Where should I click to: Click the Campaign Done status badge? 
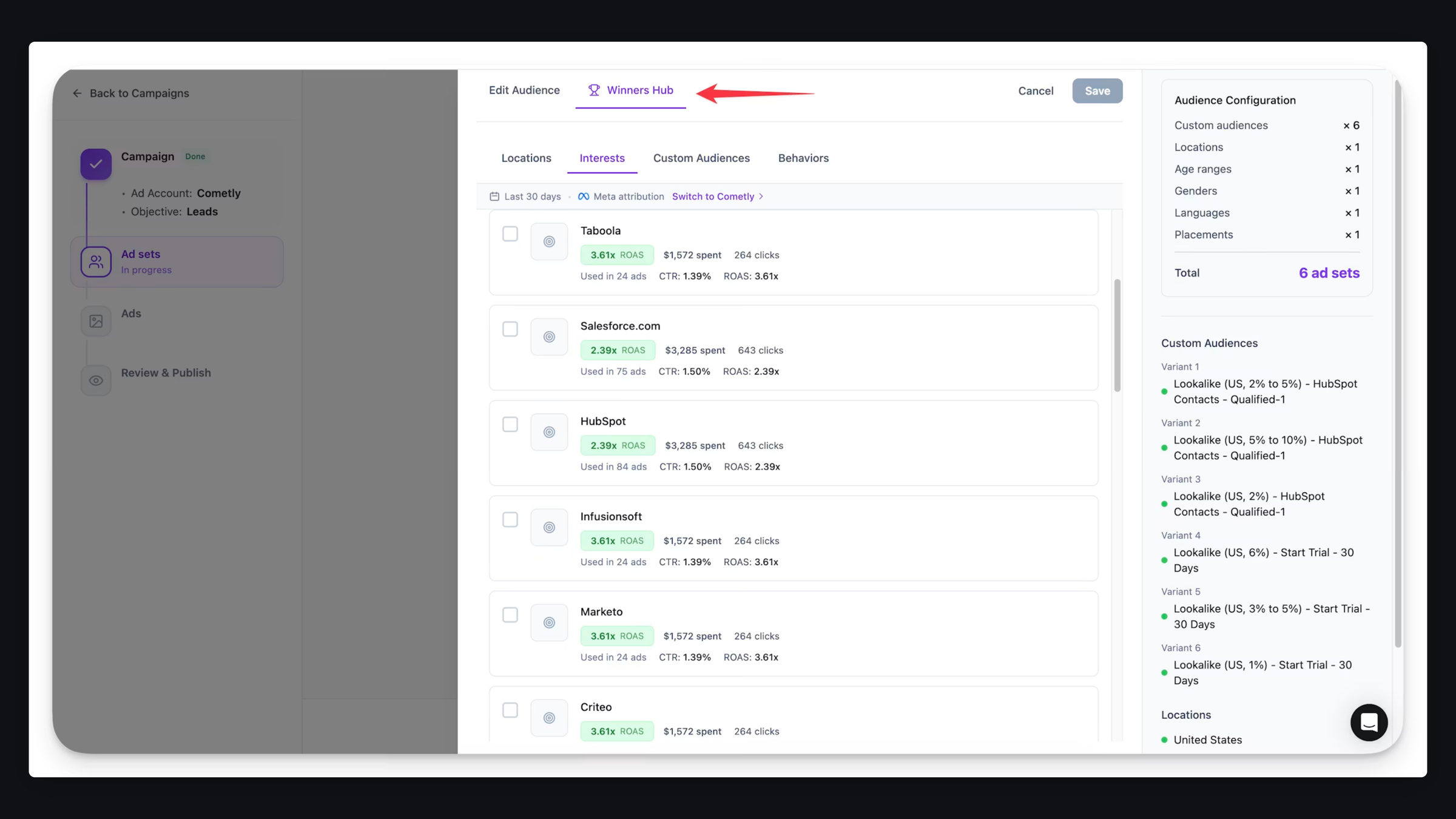pos(195,157)
